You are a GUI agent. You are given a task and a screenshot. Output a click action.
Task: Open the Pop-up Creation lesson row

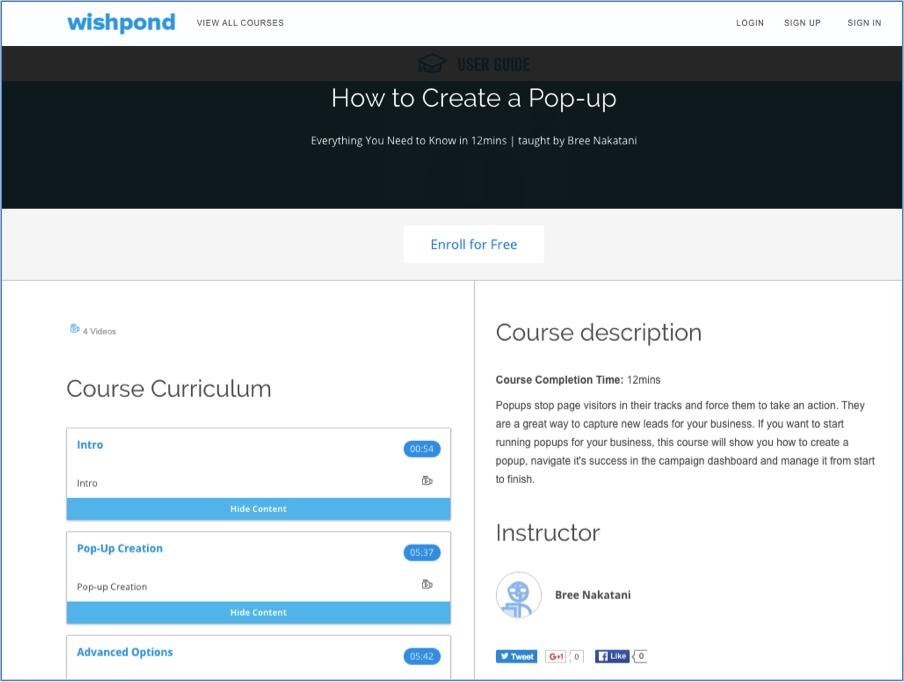pyautogui.click(x=258, y=586)
